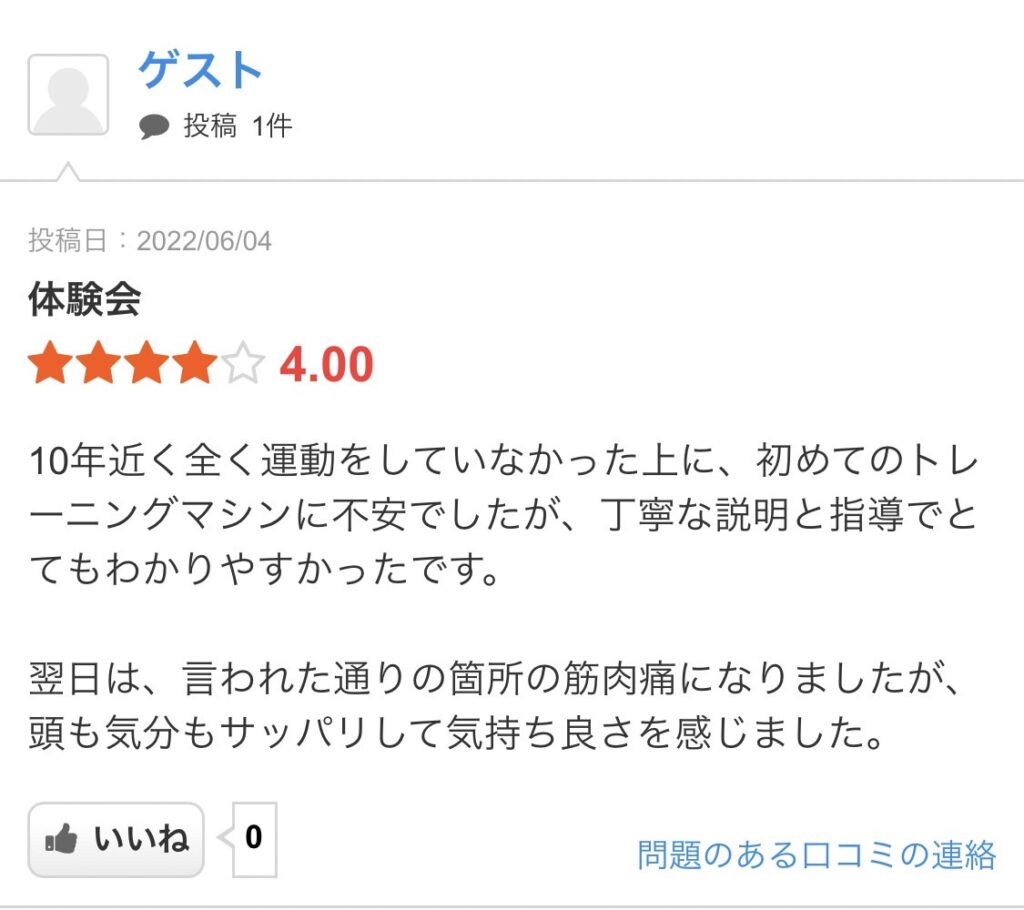The image size is (1024, 910).
Task: Click the first paragraph of review text
Action: coord(503,514)
